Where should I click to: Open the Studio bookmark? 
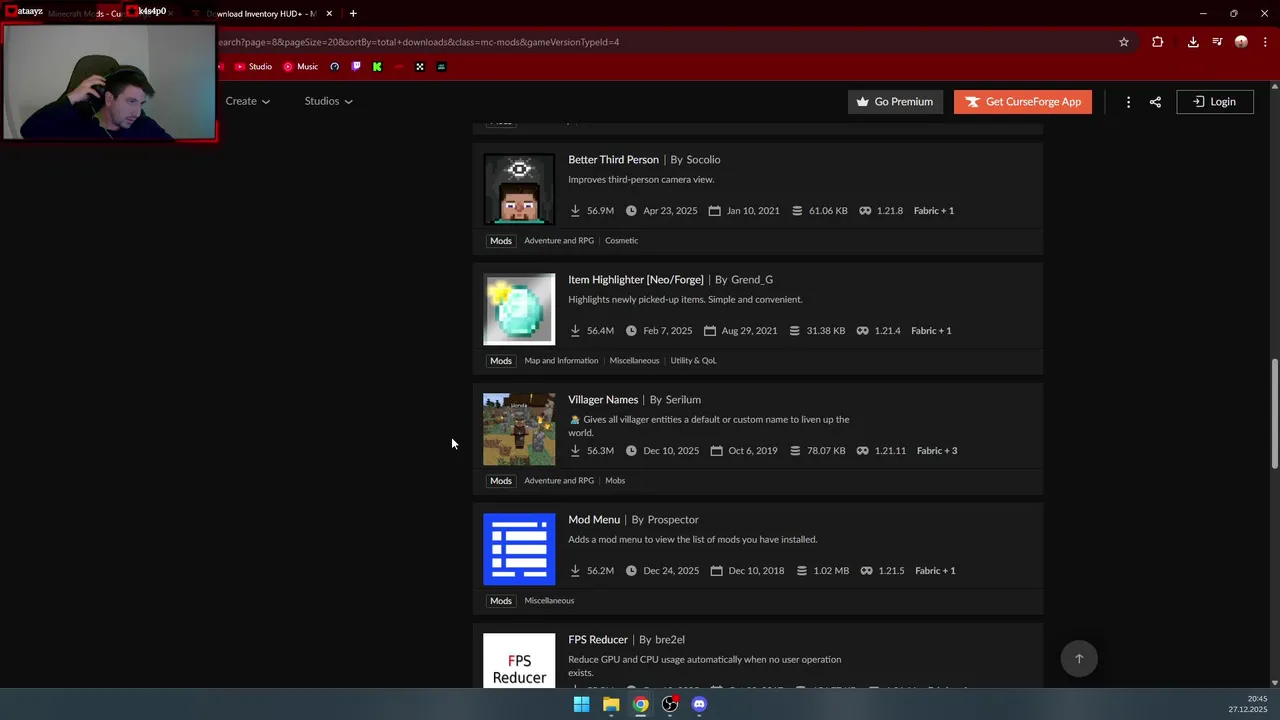point(253,67)
